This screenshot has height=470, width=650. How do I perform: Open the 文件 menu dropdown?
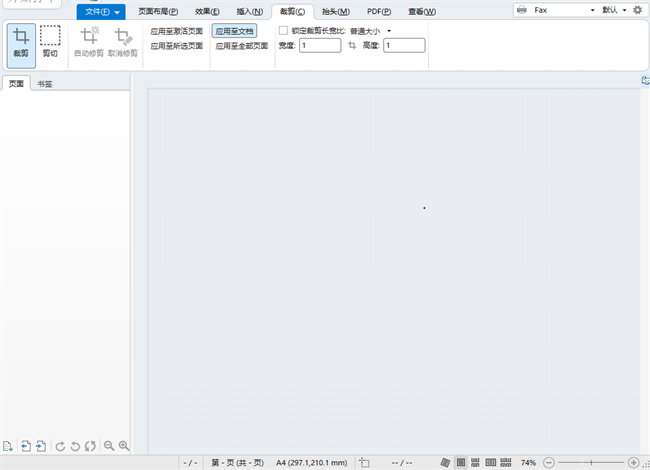pos(101,12)
